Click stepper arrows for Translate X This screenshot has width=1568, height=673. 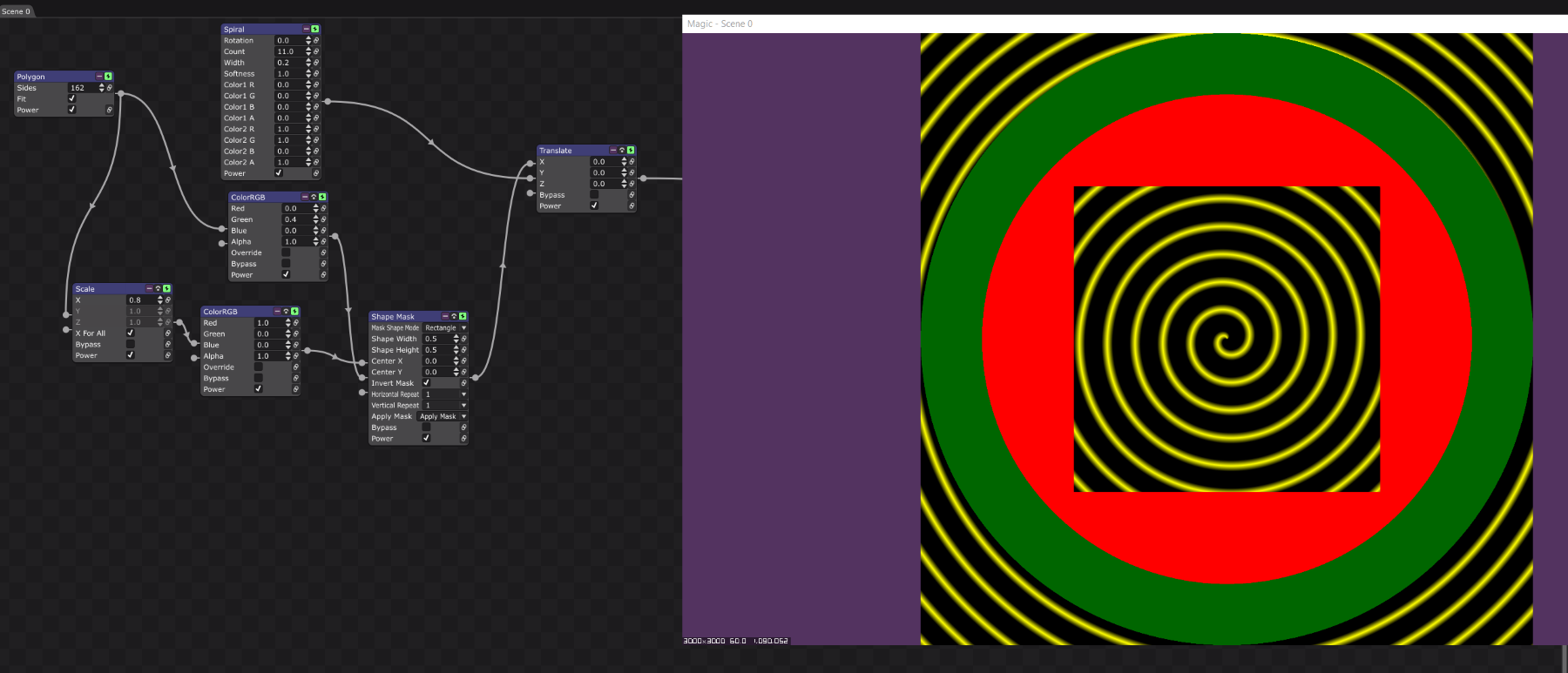coord(624,161)
